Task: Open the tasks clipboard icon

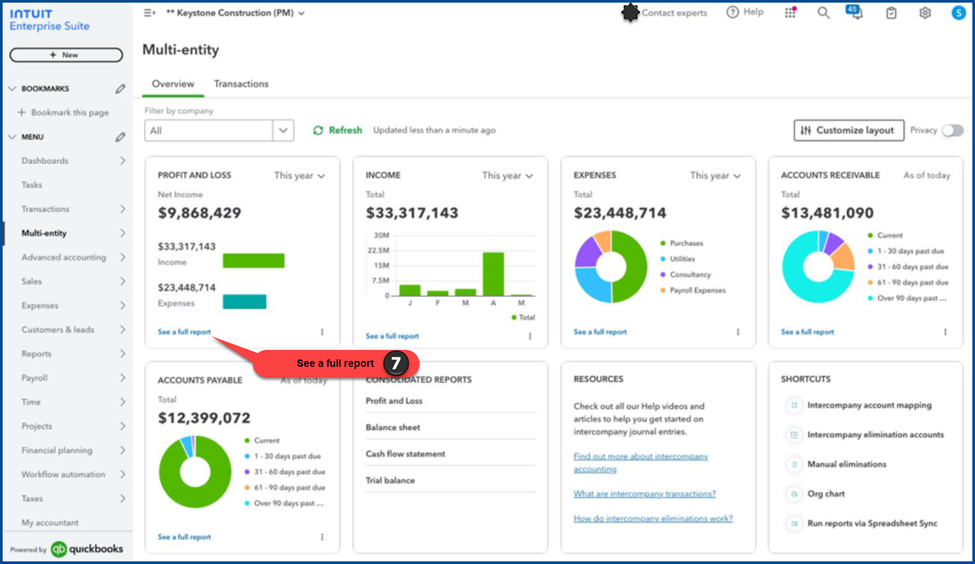Action: pyautogui.click(x=891, y=12)
